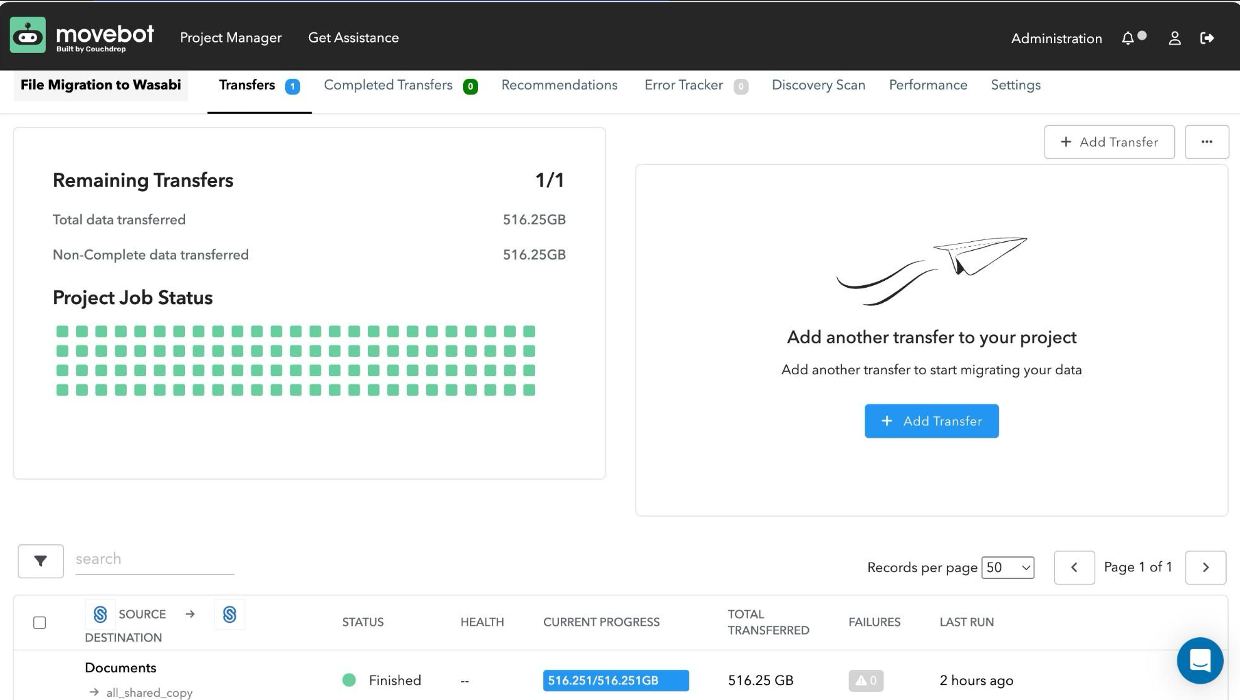Open the three-dots more options button
1240x700 pixels.
pos(1207,142)
